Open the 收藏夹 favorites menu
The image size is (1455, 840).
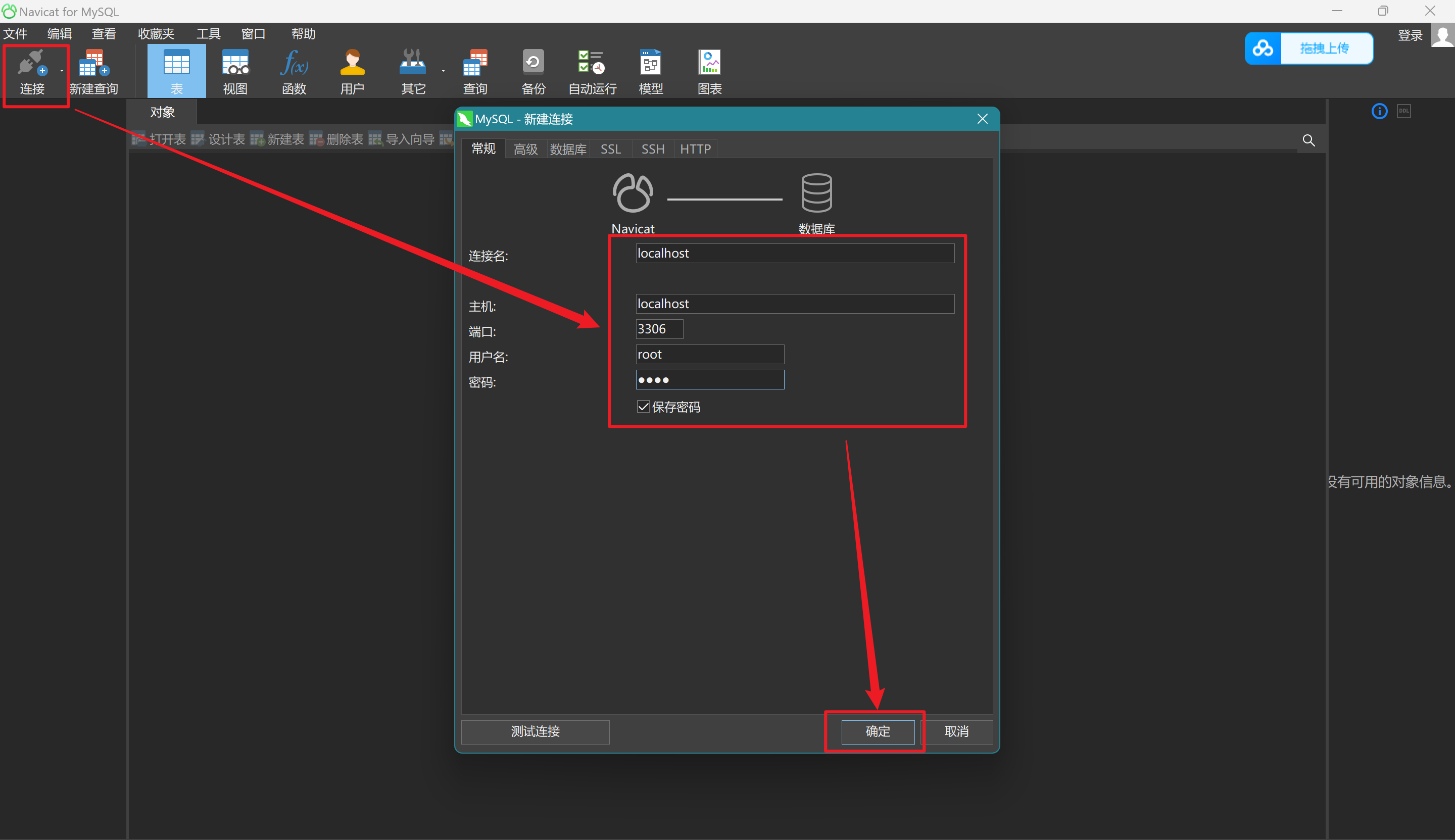(156, 33)
